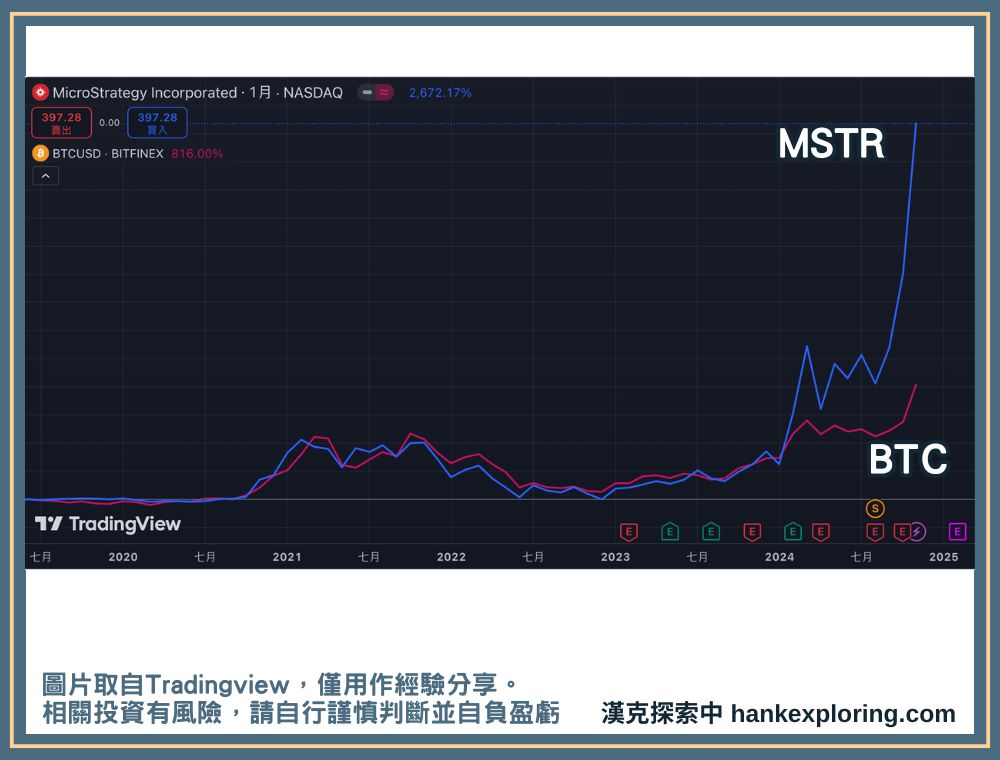Click the orange S split marker
The height and width of the screenshot is (760, 1000).
click(x=875, y=509)
